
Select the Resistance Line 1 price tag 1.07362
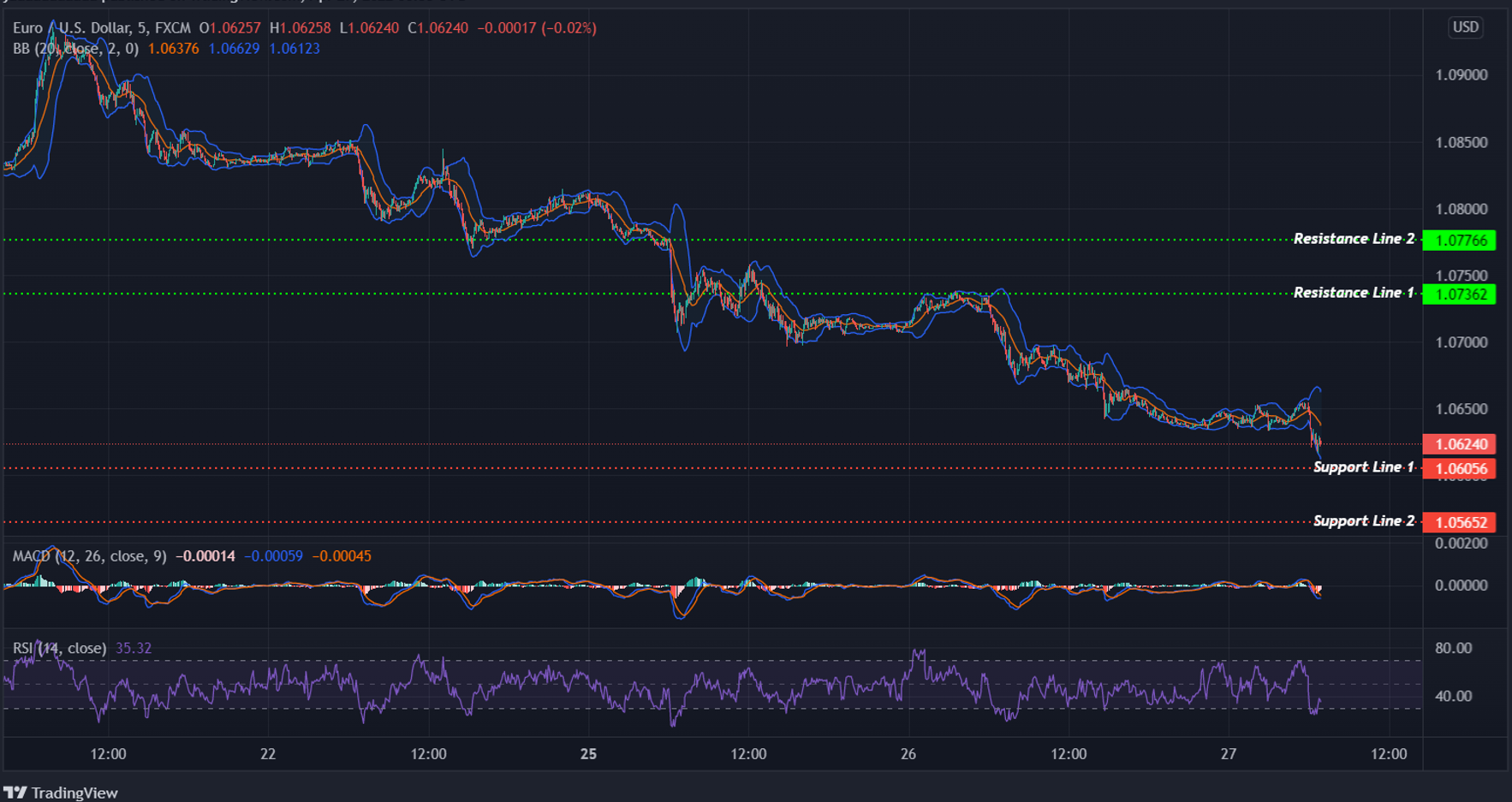(1459, 294)
